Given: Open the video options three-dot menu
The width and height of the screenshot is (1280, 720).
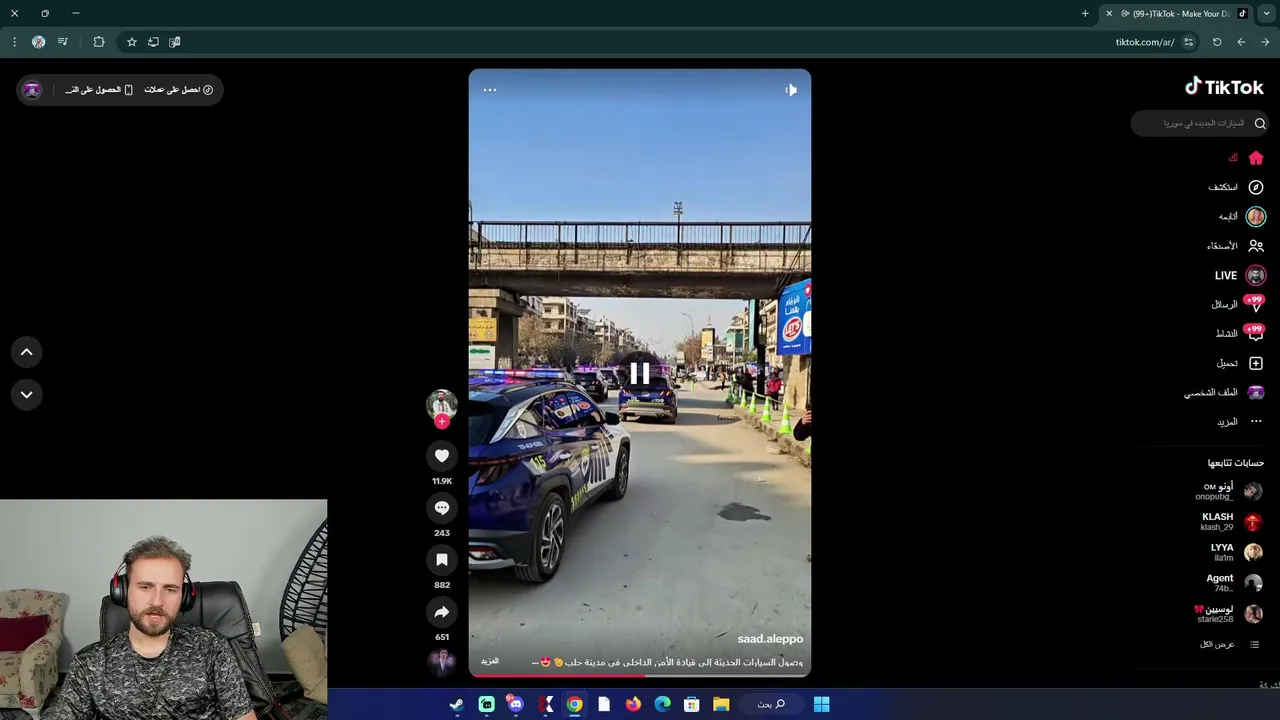Looking at the screenshot, I should [490, 90].
